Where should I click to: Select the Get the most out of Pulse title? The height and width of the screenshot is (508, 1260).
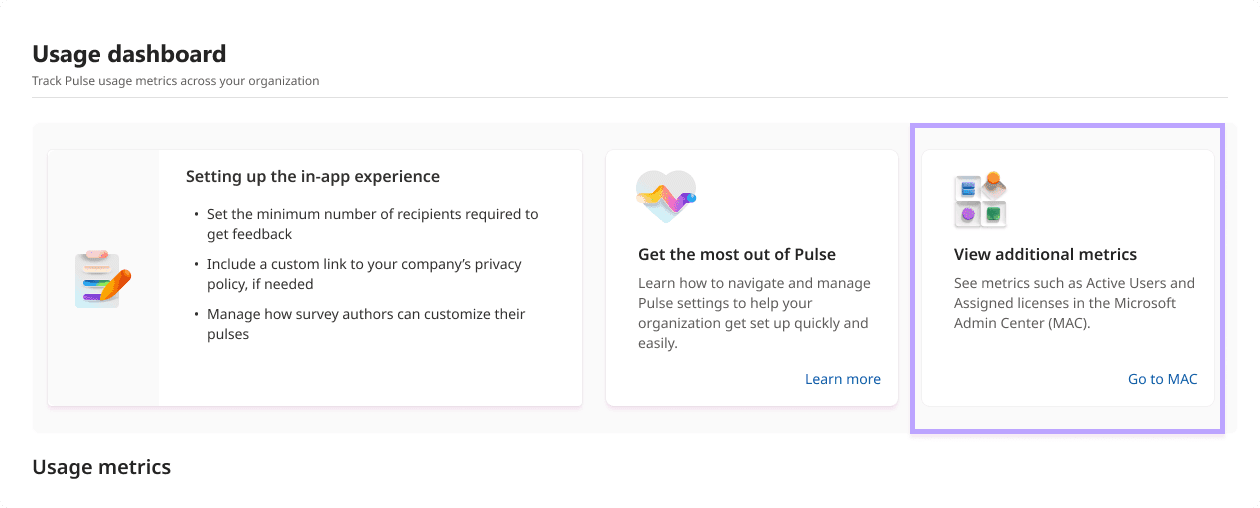tap(736, 254)
